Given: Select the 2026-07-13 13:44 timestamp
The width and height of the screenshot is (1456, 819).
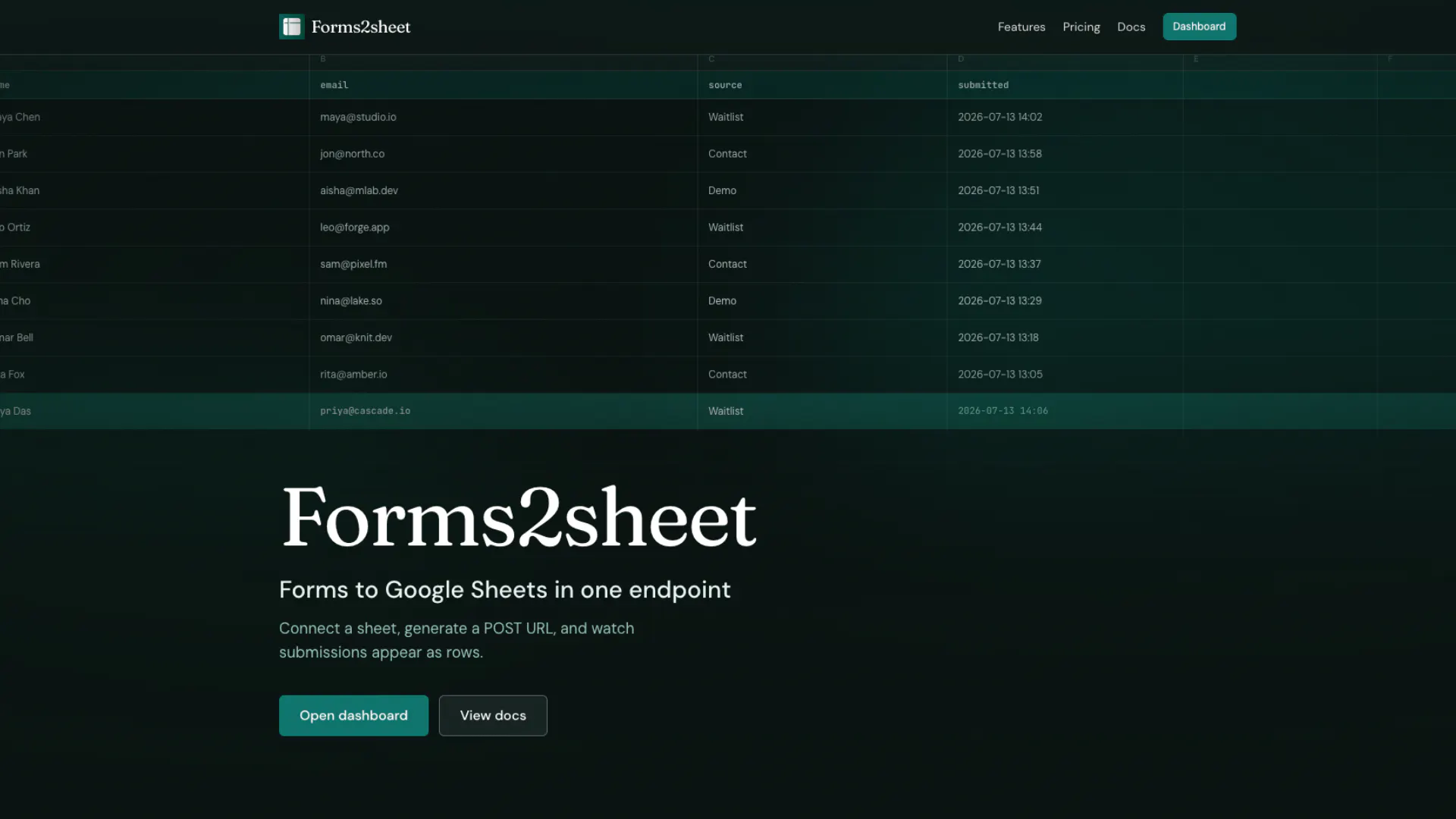Looking at the screenshot, I should [x=1065, y=227].
